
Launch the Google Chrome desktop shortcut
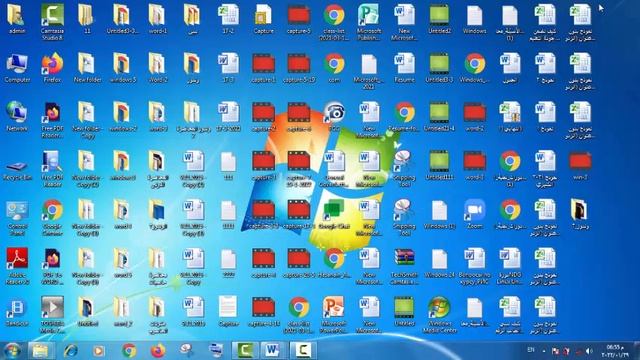click(x=52, y=217)
